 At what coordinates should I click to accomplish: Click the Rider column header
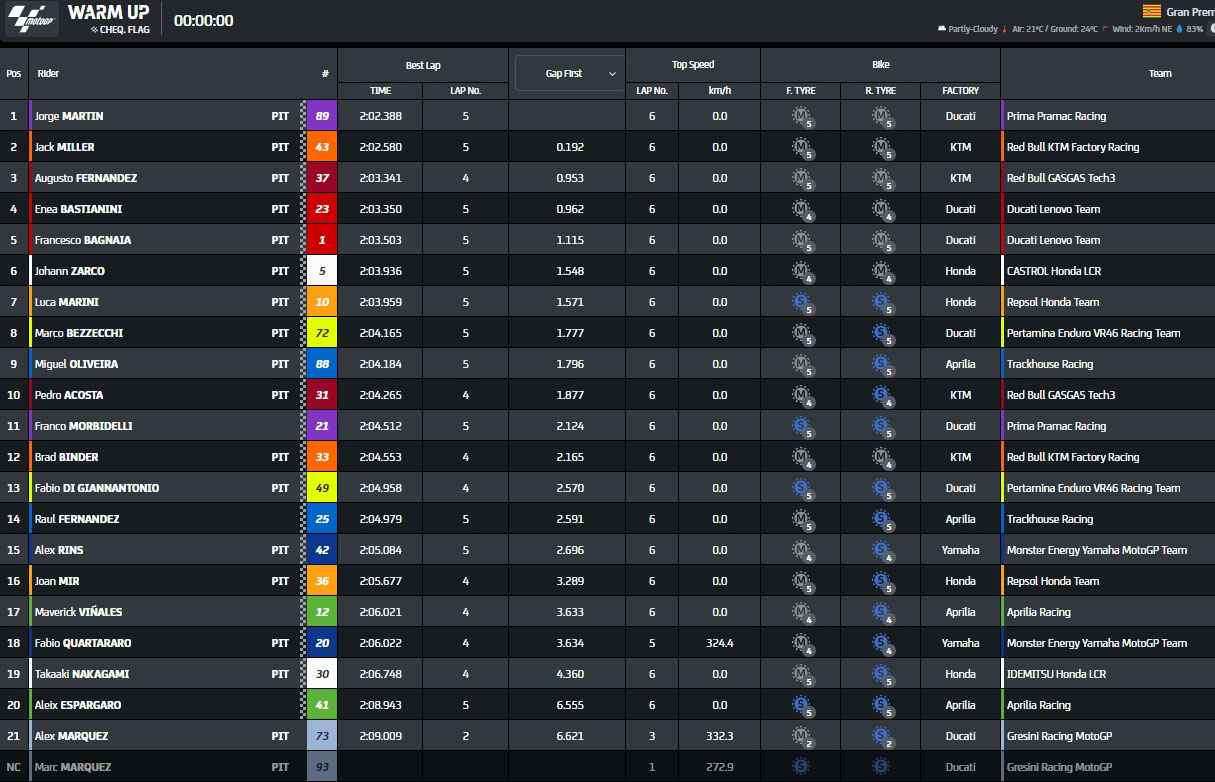click(48, 74)
